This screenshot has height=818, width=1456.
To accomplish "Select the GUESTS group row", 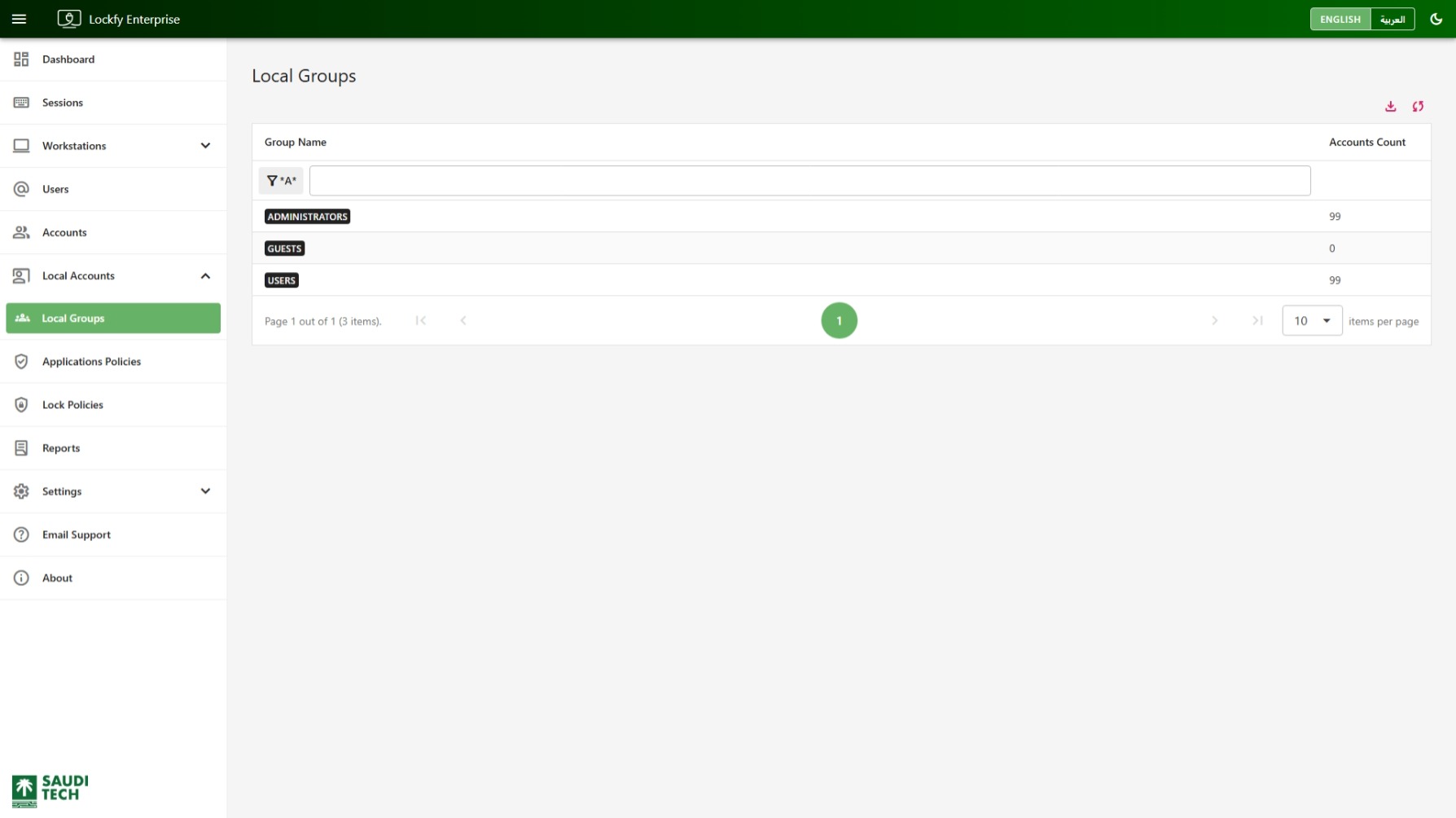I will pos(841,248).
